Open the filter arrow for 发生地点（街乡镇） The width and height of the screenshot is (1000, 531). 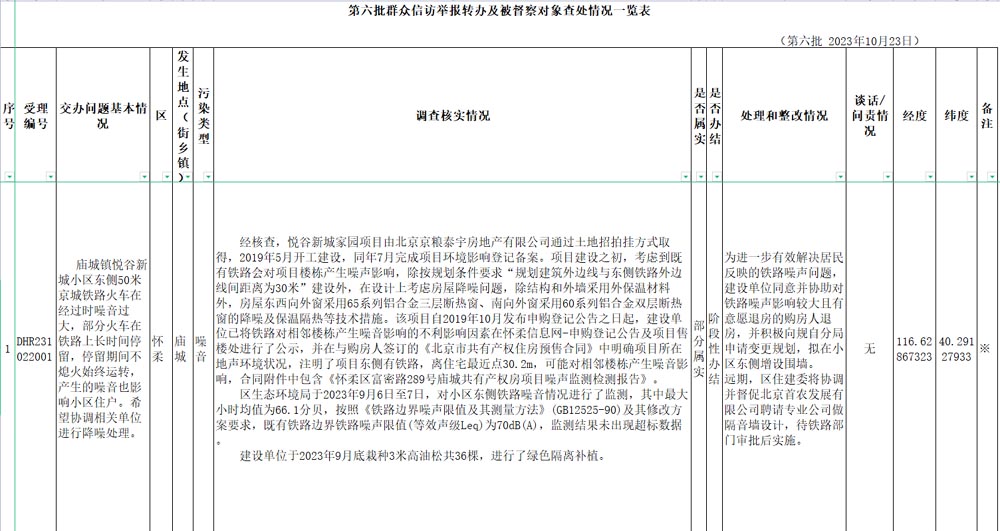pos(188,177)
